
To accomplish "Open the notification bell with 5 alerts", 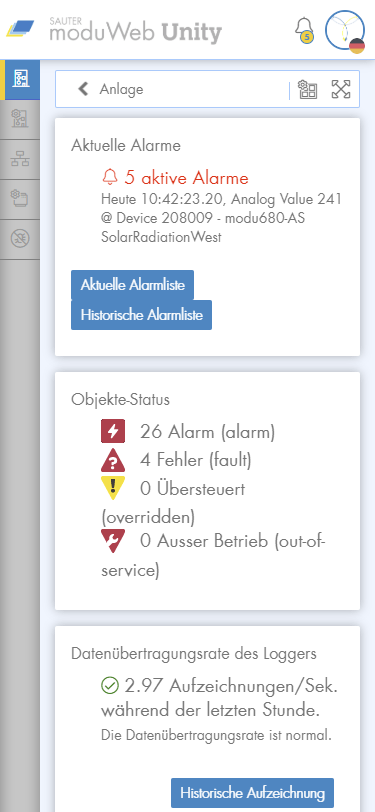I will coord(305,30).
